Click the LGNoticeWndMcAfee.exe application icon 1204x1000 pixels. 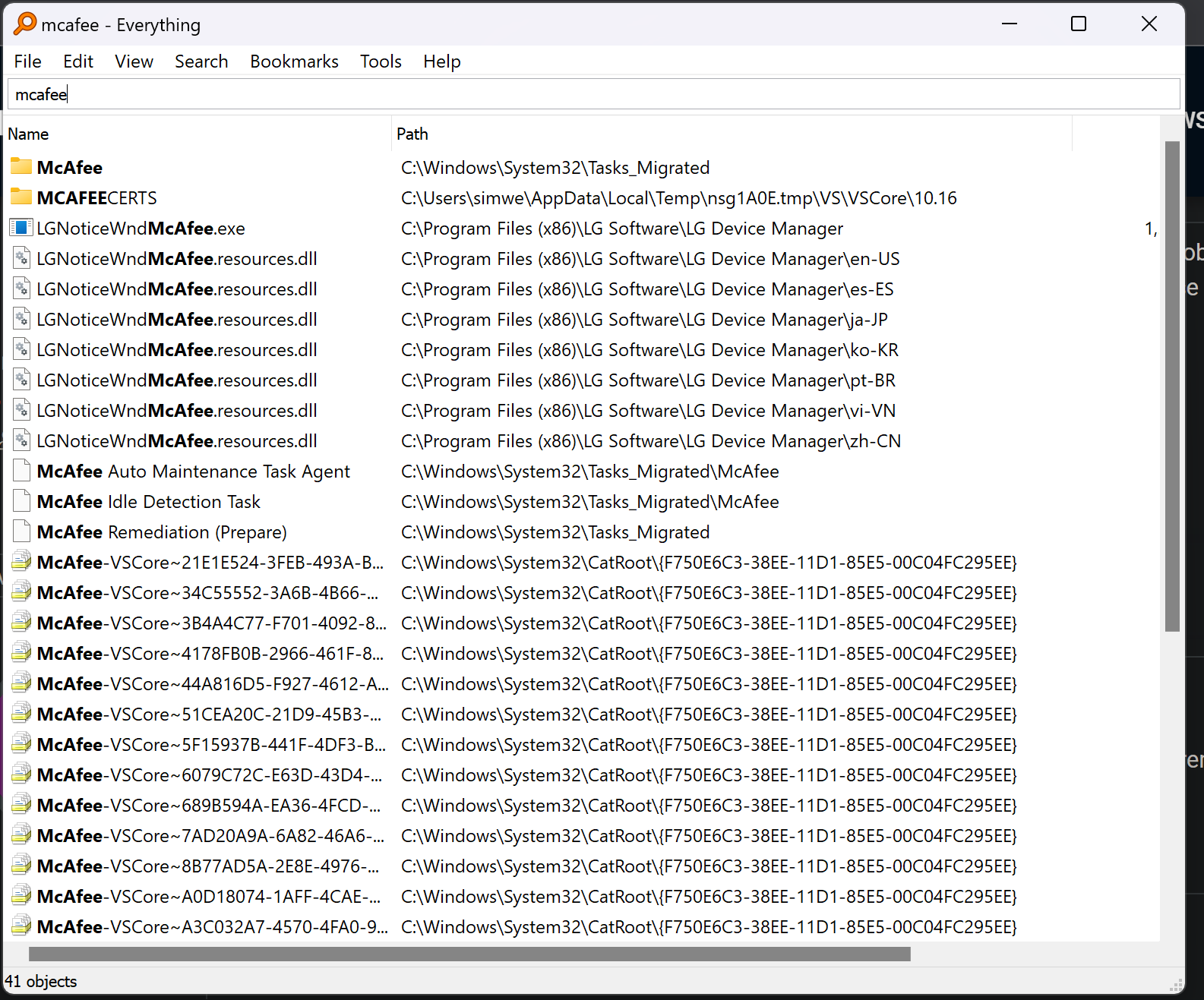(x=21, y=227)
